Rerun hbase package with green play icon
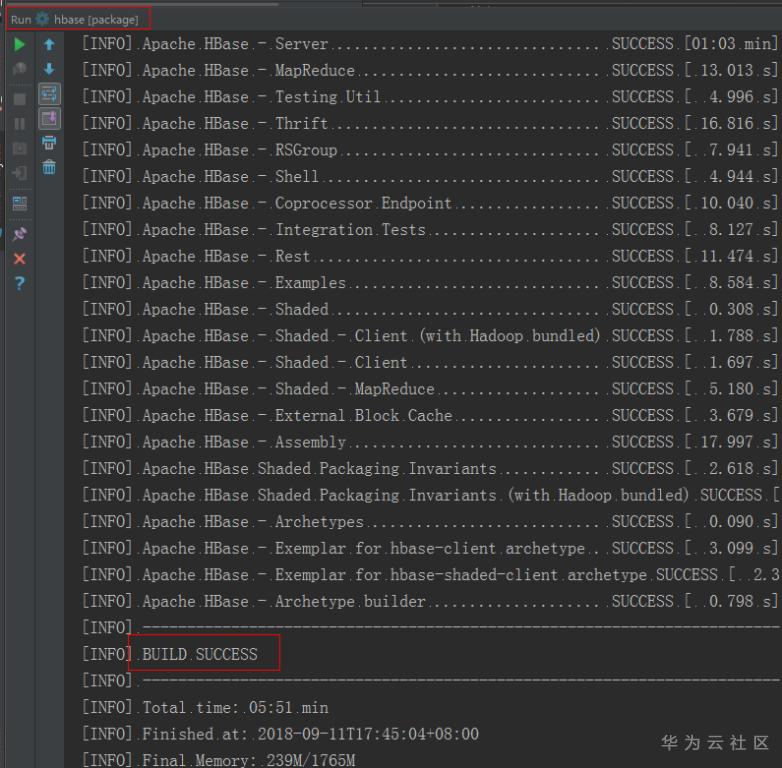Viewport: 782px width, 768px height. coord(19,45)
